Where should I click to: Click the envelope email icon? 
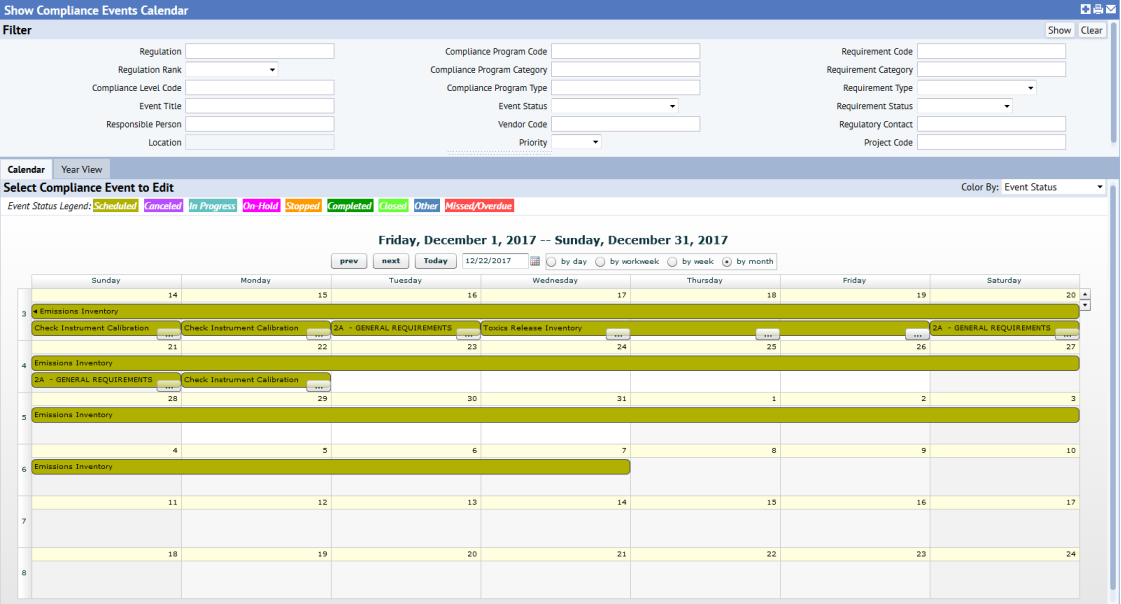click(x=1111, y=9)
